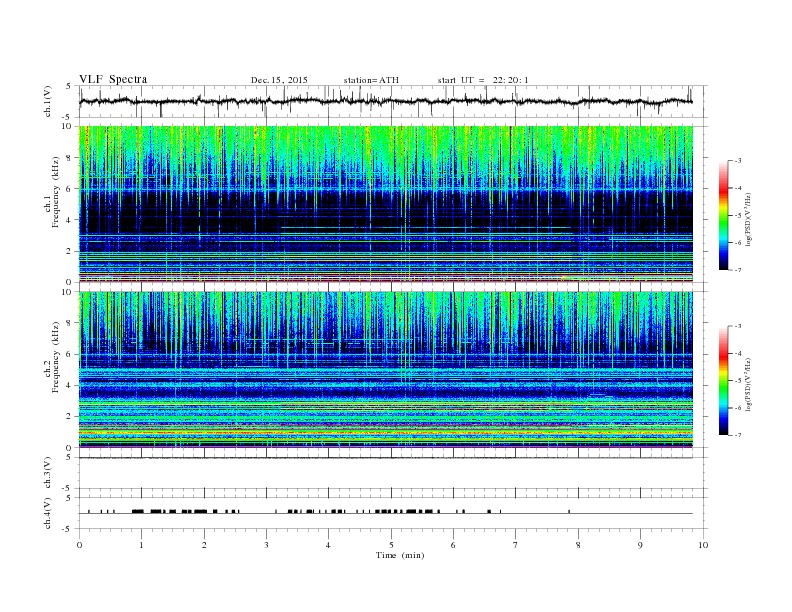
Task: Click the ch.1 "Frequency (kHz)" axis label
Action: [x=56, y=192]
